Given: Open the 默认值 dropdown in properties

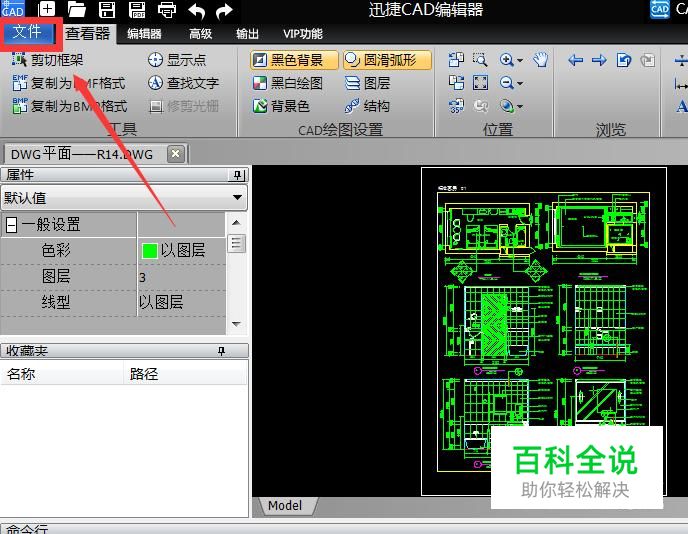Looking at the screenshot, I should [124, 198].
